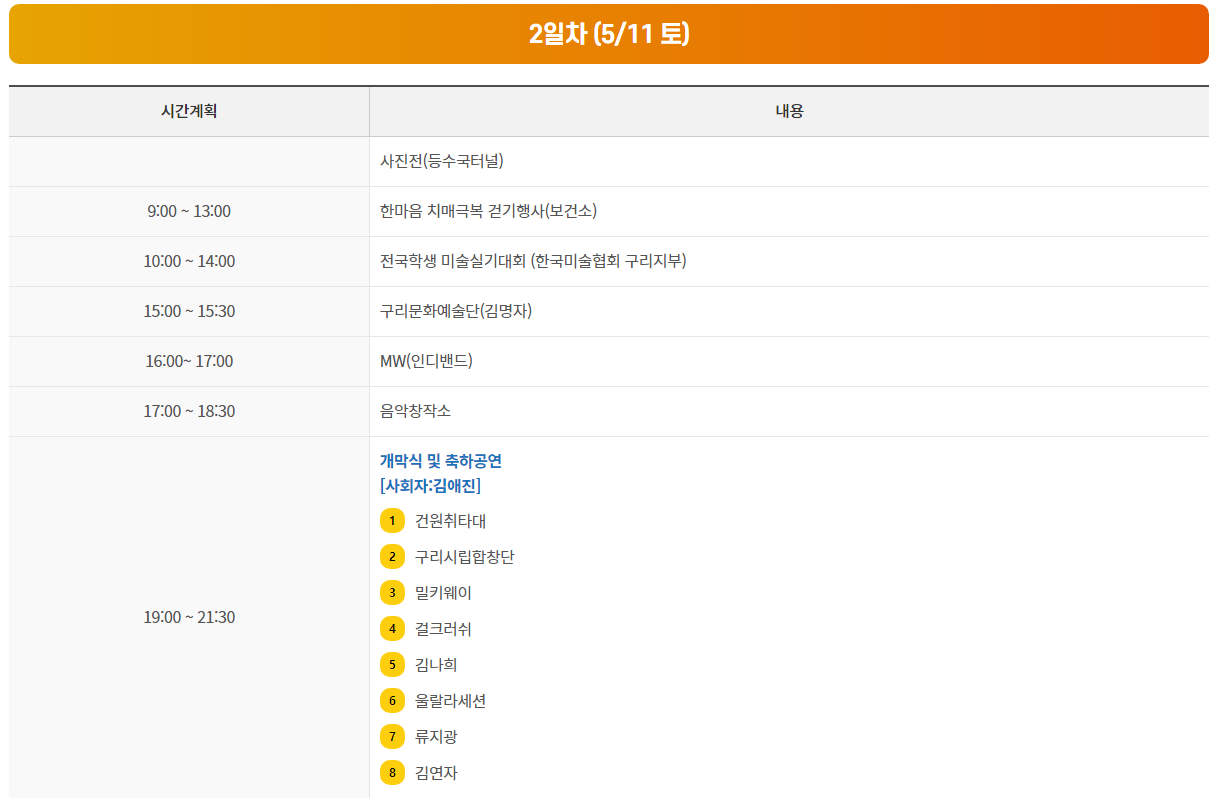Click numbered badge 4 beside 걸크러쉬
Screen dimensions: 1209x798
[x=391, y=629]
